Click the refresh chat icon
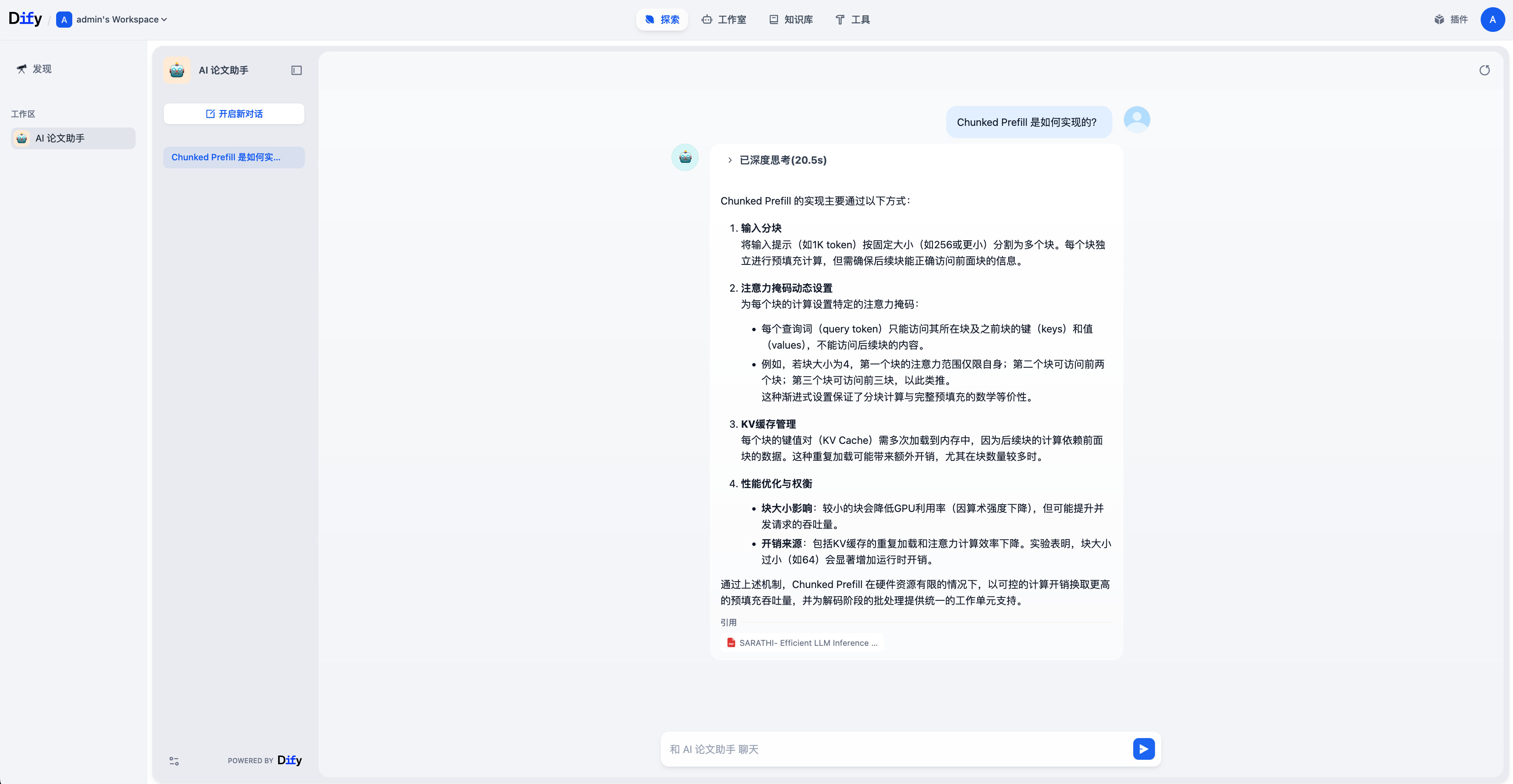 point(1484,71)
